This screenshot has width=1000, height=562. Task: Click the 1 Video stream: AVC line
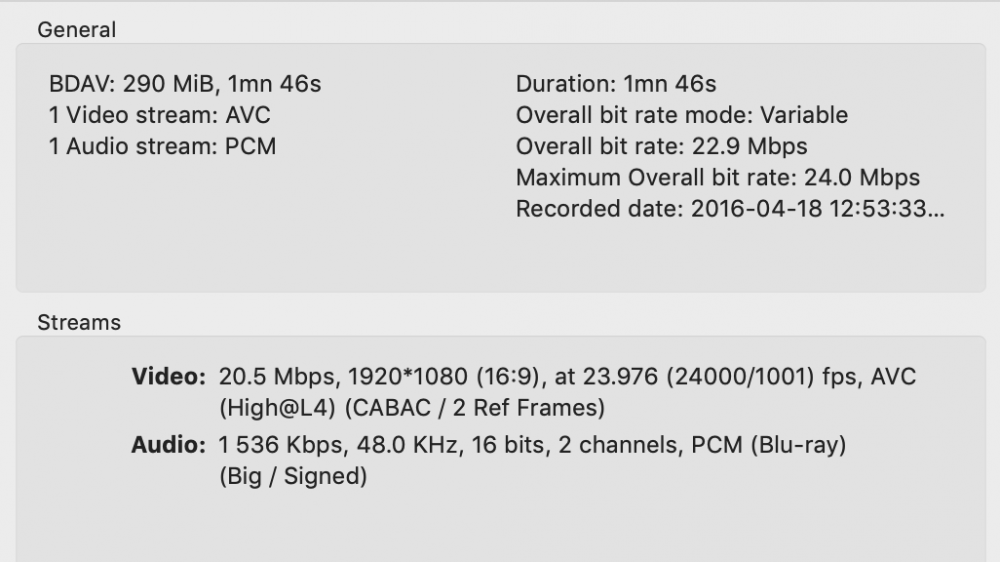click(x=160, y=115)
